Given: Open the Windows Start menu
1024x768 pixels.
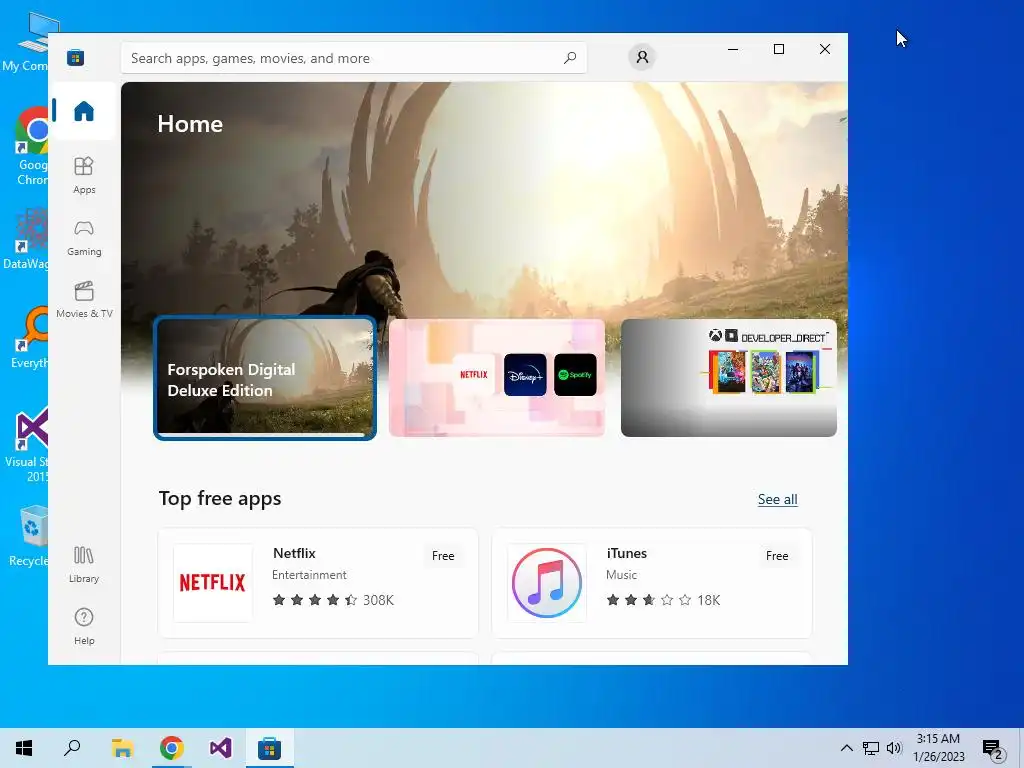Looking at the screenshot, I should click(24, 748).
